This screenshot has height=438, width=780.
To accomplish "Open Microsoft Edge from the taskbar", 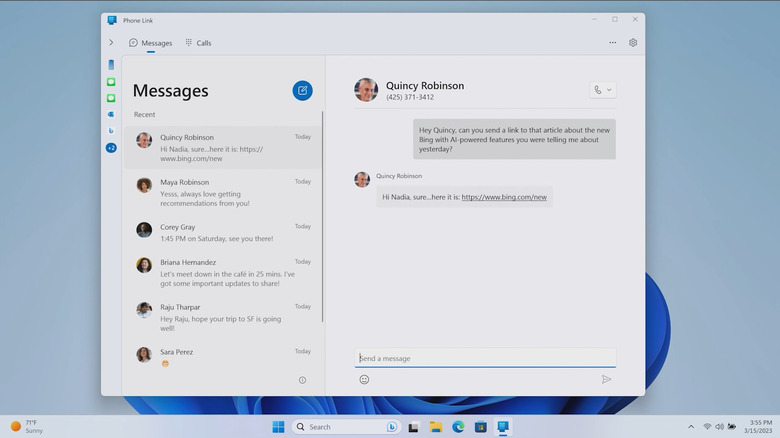I will click(458, 427).
